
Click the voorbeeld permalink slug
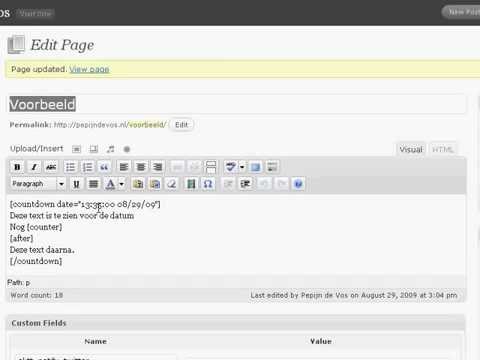point(146,125)
